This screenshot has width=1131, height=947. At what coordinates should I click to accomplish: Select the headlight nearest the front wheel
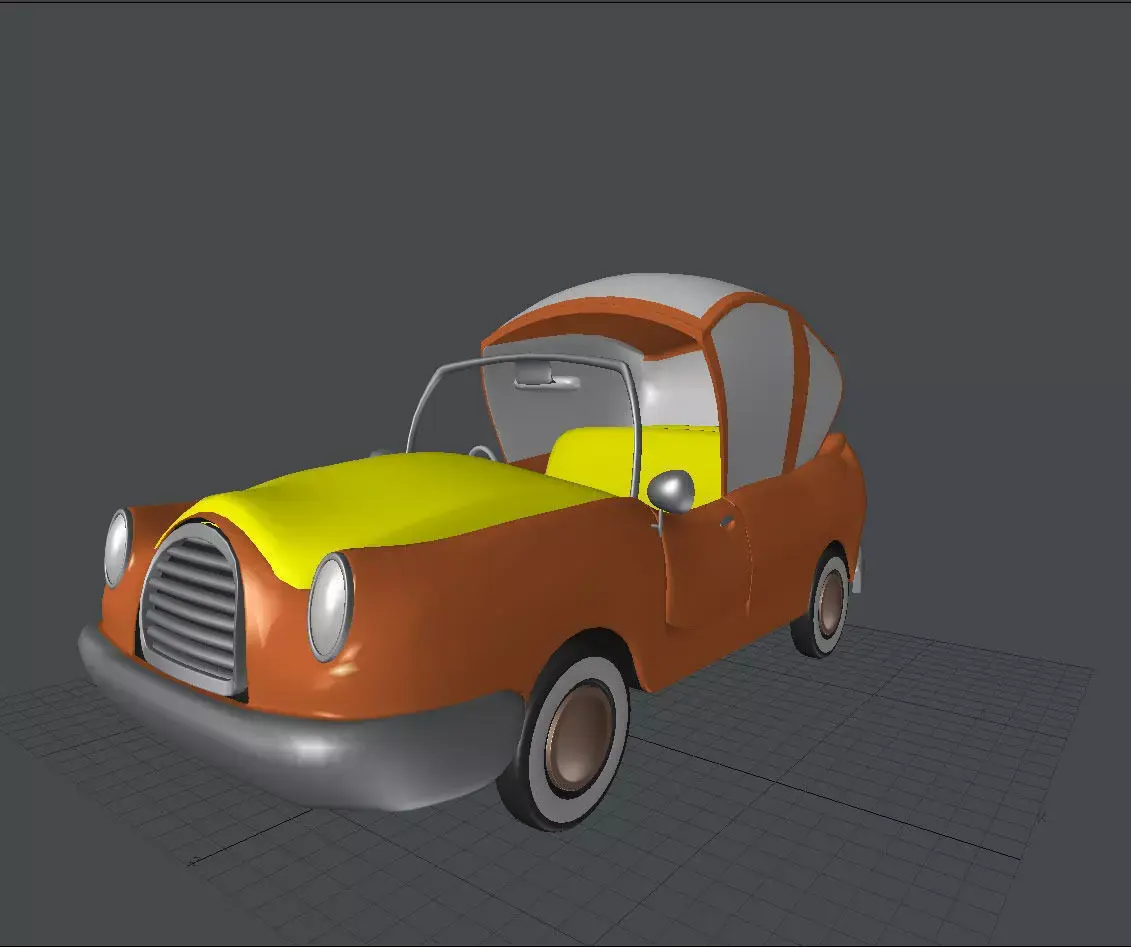(330, 607)
